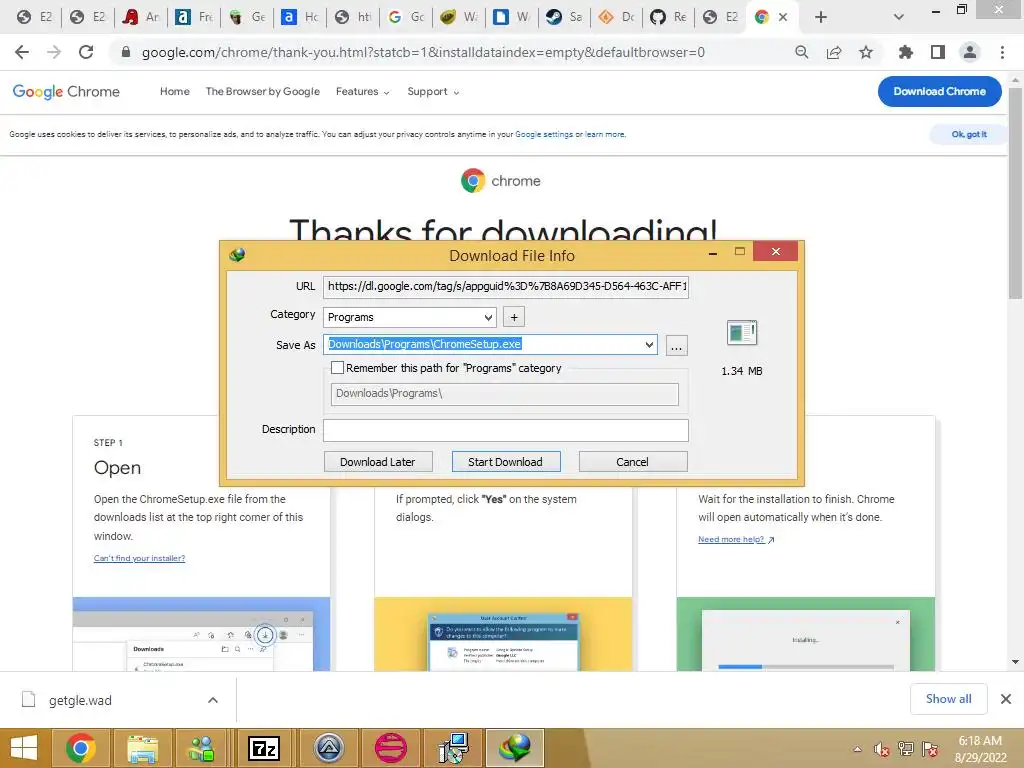This screenshot has width=1024, height=768.
Task: Close the active Chrome thank-you tab
Action: point(783,17)
